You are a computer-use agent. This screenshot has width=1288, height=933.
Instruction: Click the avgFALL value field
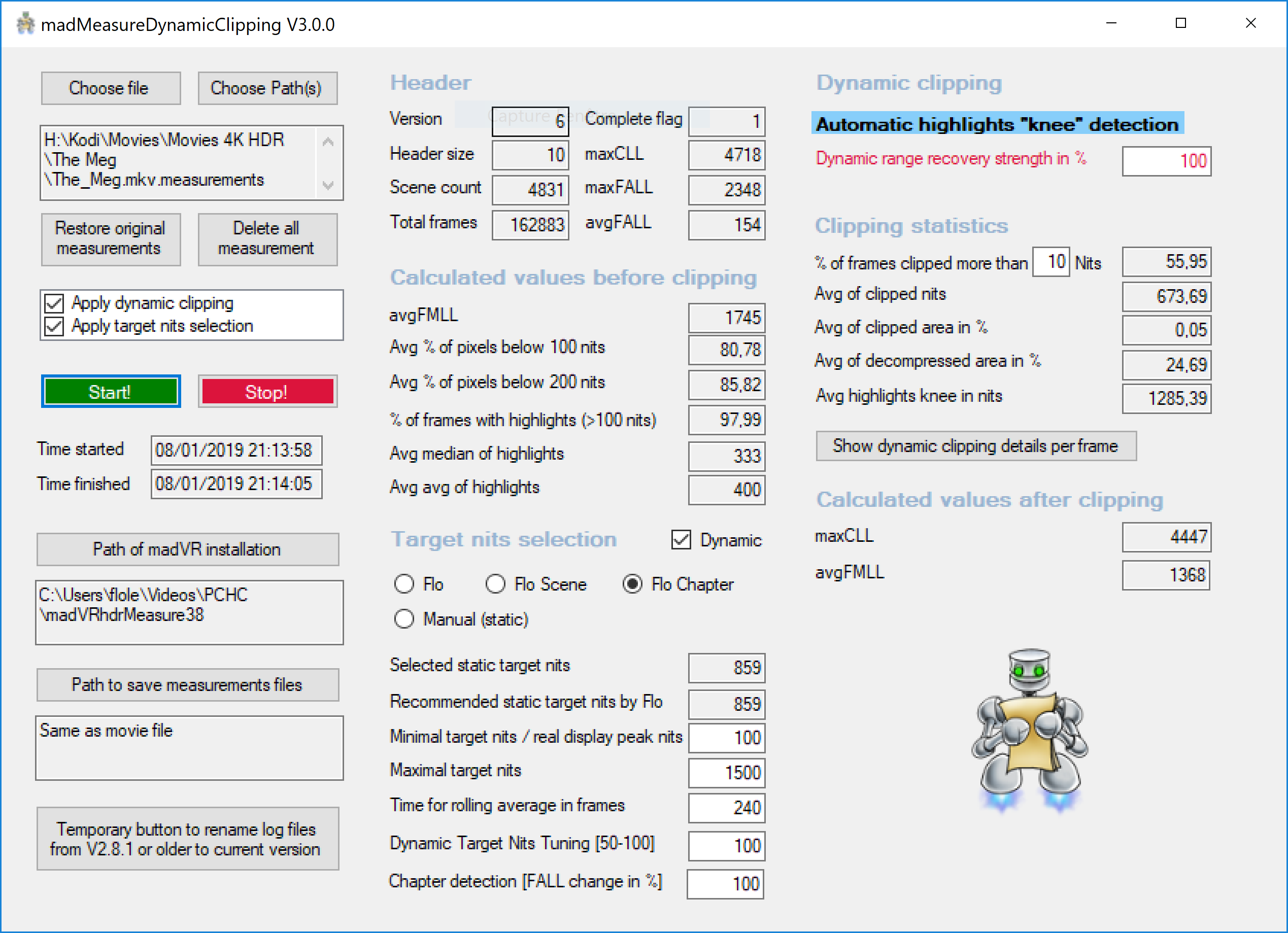point(726,225)
